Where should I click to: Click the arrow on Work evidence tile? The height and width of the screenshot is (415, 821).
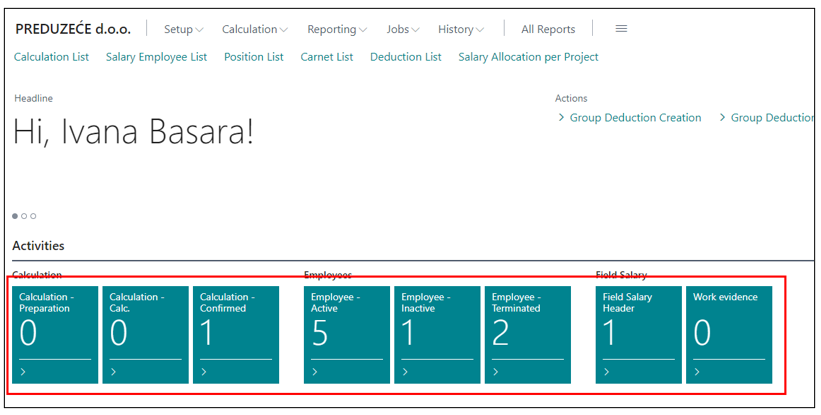click(697, 372)
